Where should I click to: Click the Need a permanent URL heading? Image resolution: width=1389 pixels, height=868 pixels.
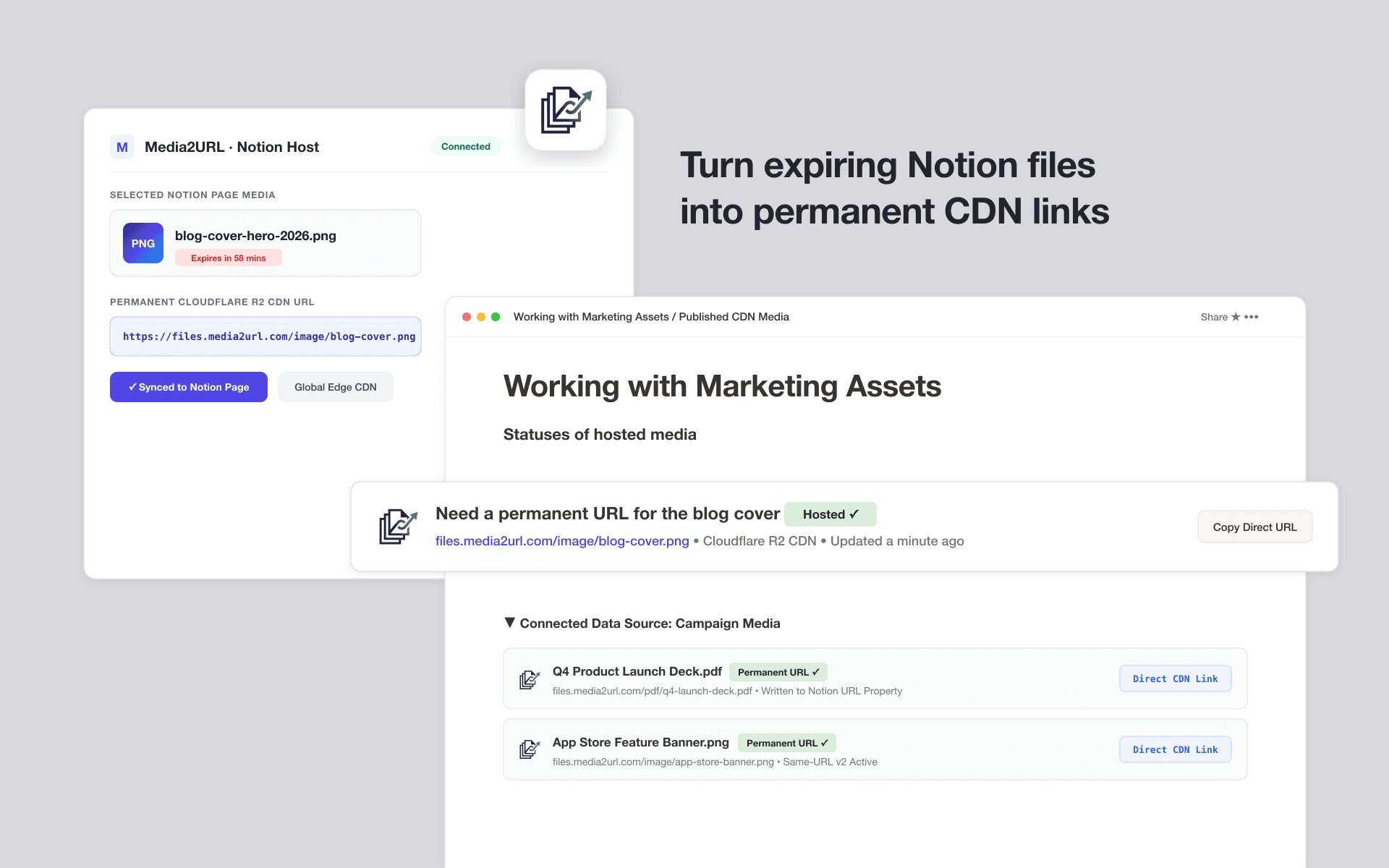coord(608,514)
